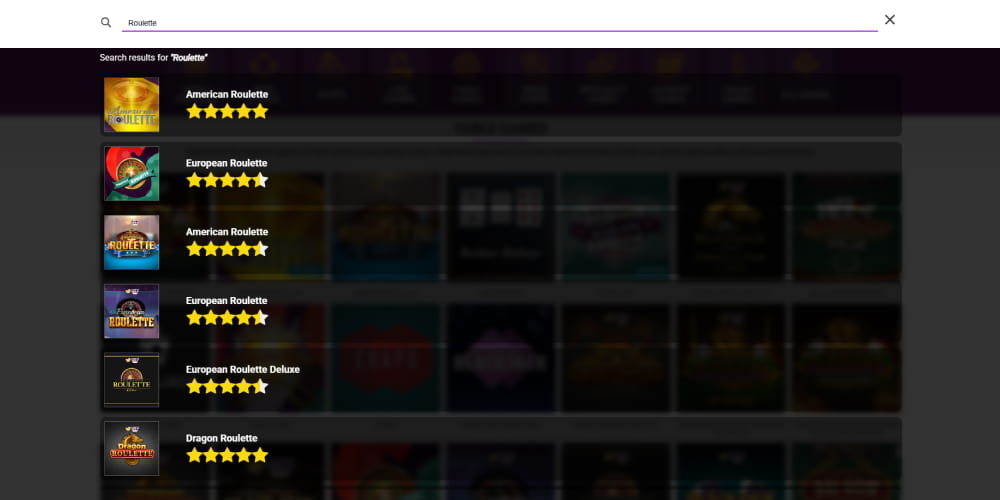Select first American Roulette title link

tap(227, 94)
